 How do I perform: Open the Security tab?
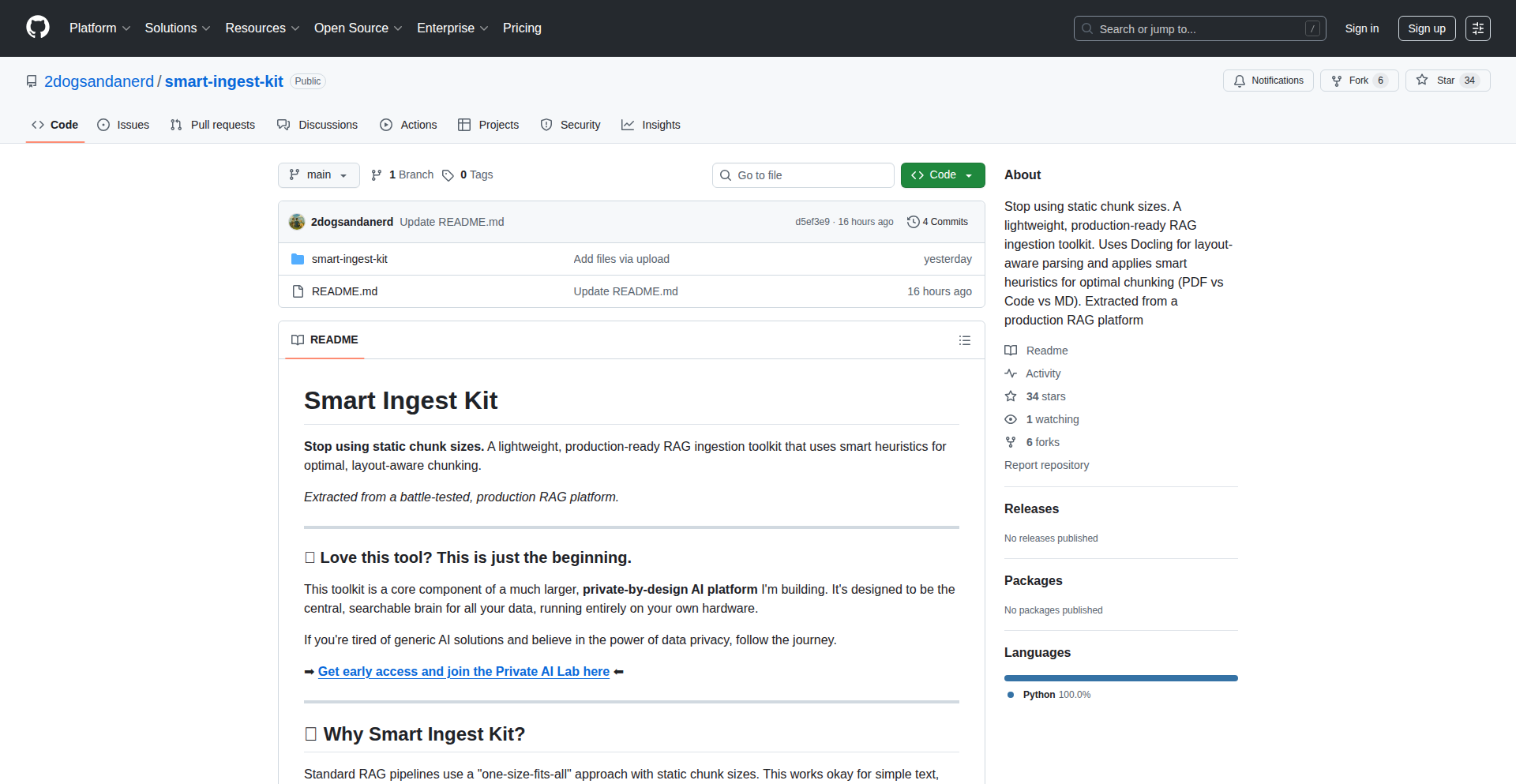click(x=571, y=125)
